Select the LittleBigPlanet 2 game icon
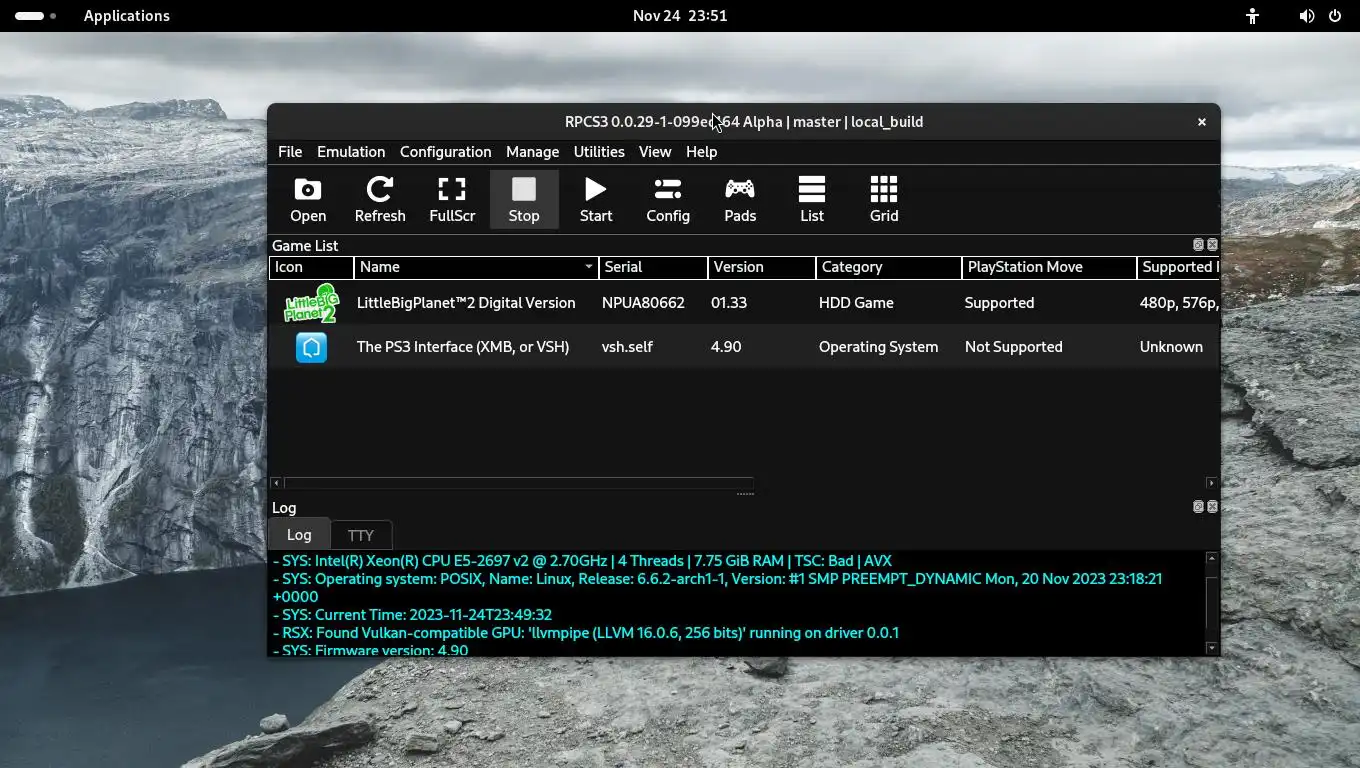Image resolution: width=1360 pixels, height=768 pixels. pyautogui.click(x=311, y=303)
